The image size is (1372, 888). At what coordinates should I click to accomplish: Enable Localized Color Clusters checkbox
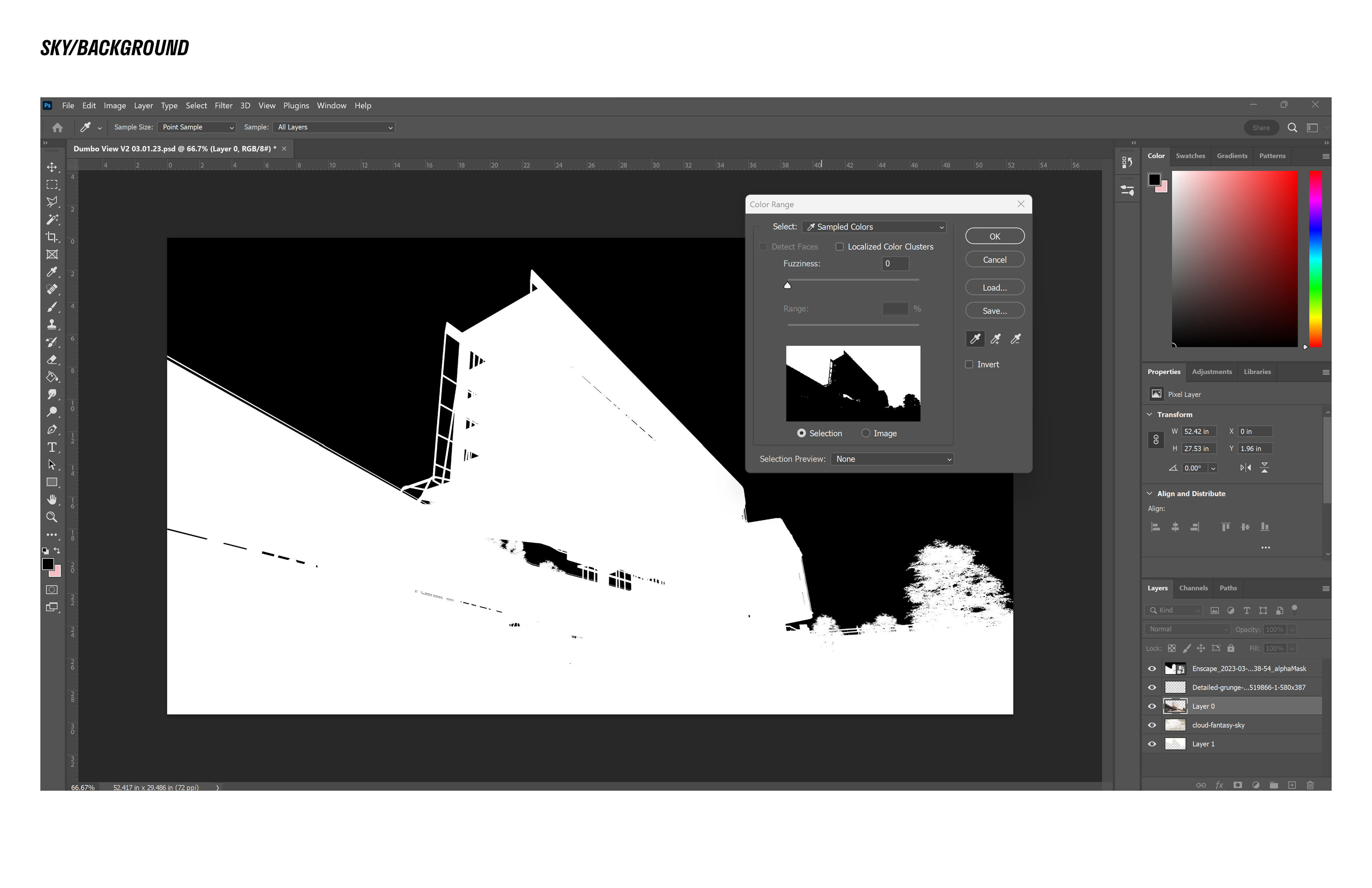pyautogui.click(x=840, y=247)
